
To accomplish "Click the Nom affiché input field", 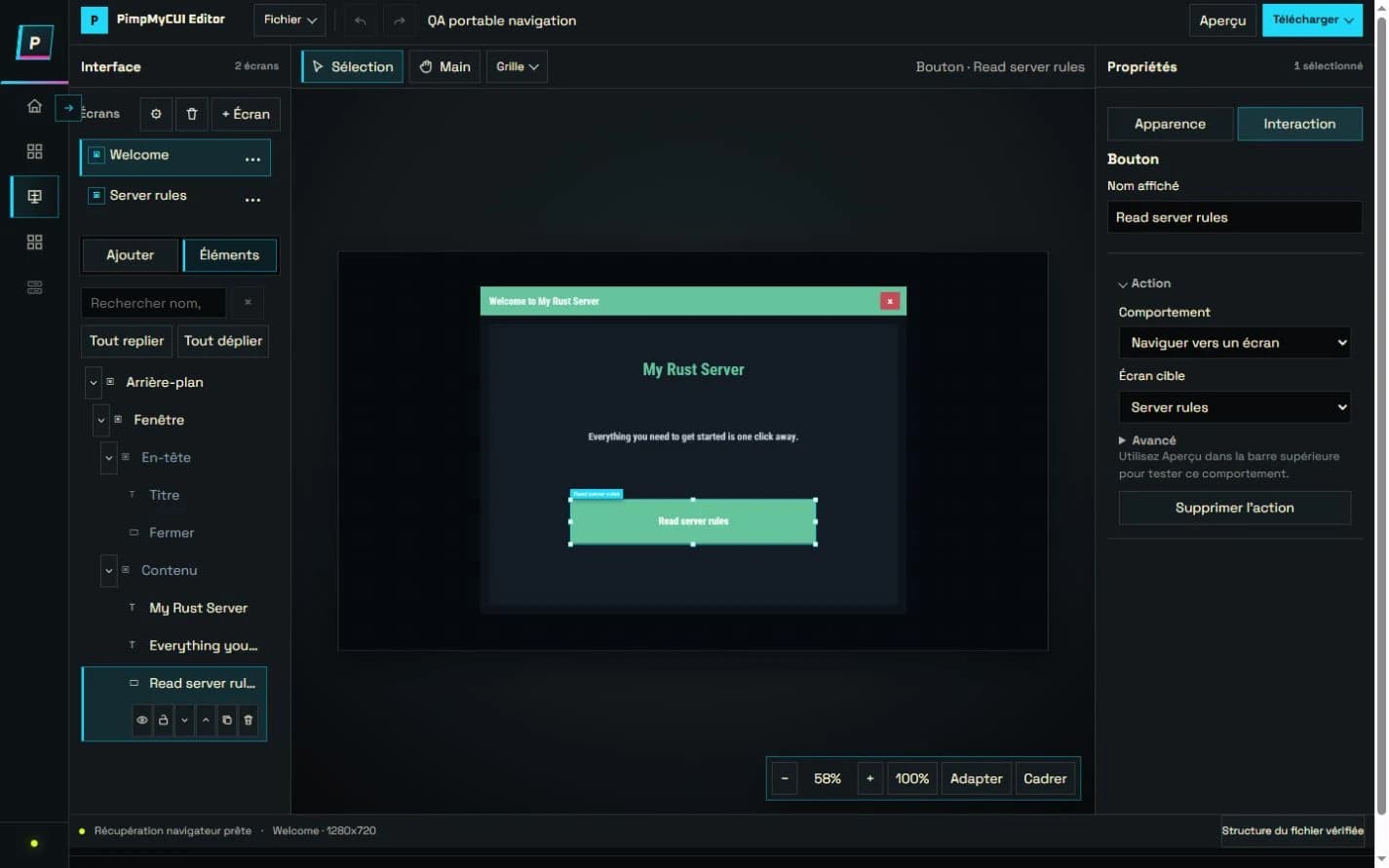I will [x=1235, y=217].
